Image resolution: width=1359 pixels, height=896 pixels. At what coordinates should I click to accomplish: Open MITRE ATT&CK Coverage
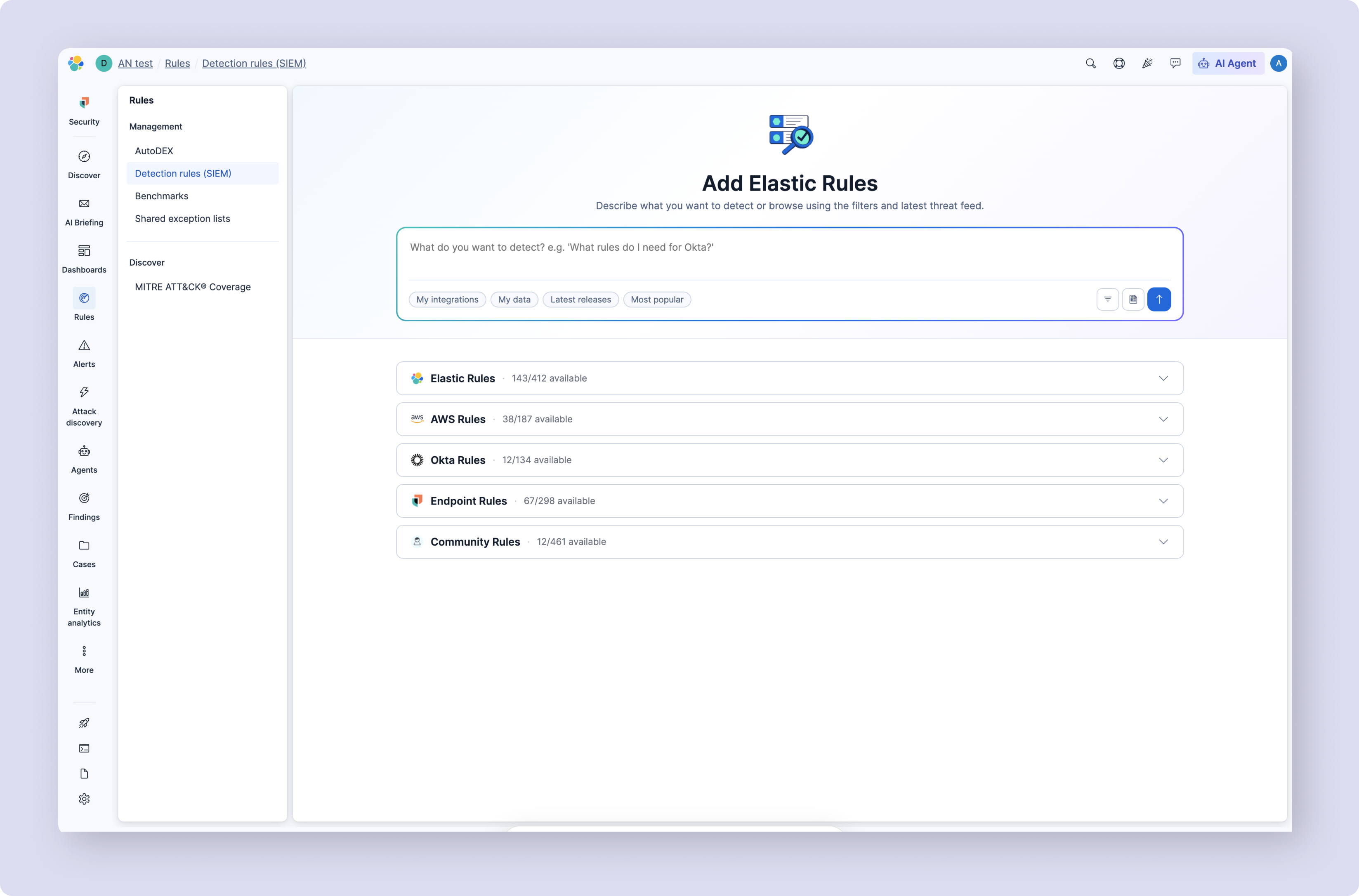coord(202,287)
